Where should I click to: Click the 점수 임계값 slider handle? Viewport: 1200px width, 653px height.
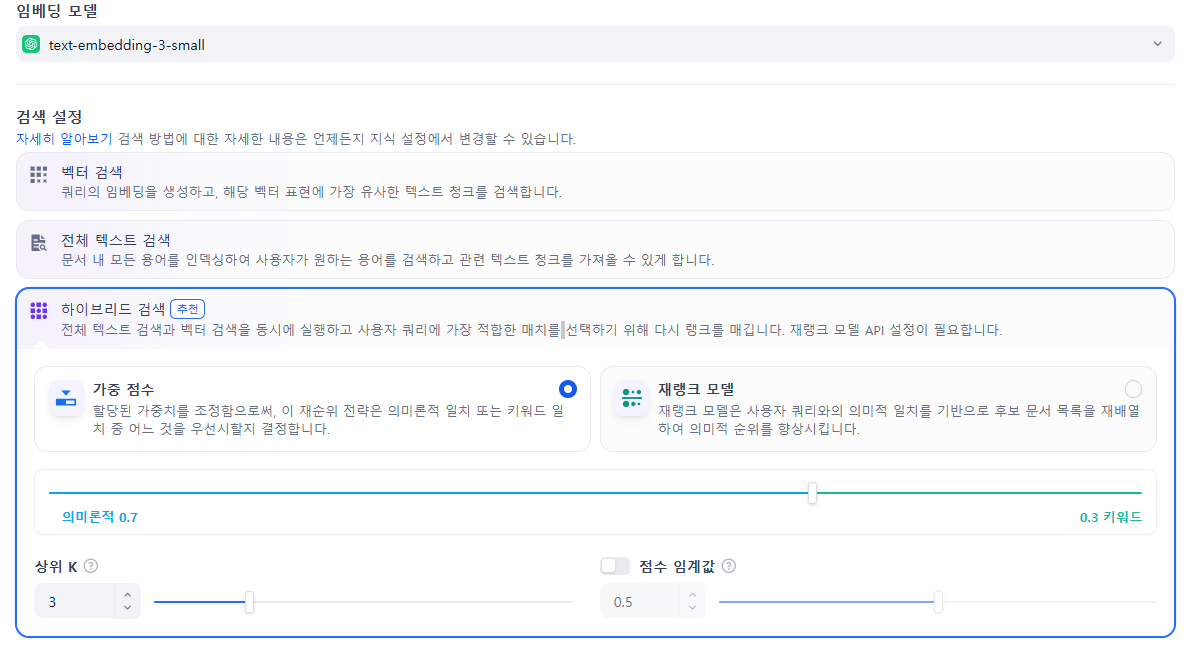(938, 602)
